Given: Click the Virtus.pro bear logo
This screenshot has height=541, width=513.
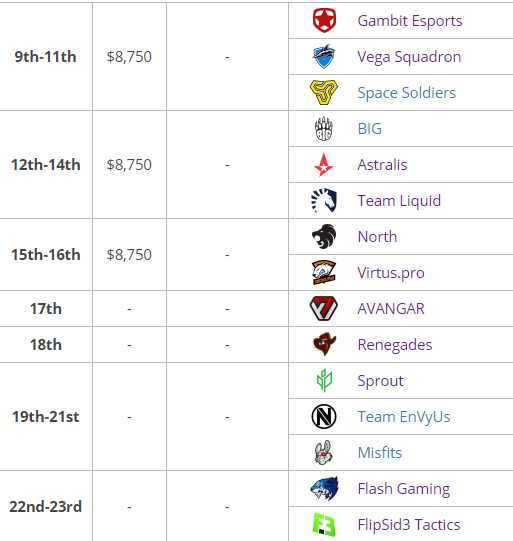Looking at the screenshot, I should click(324, 273).
